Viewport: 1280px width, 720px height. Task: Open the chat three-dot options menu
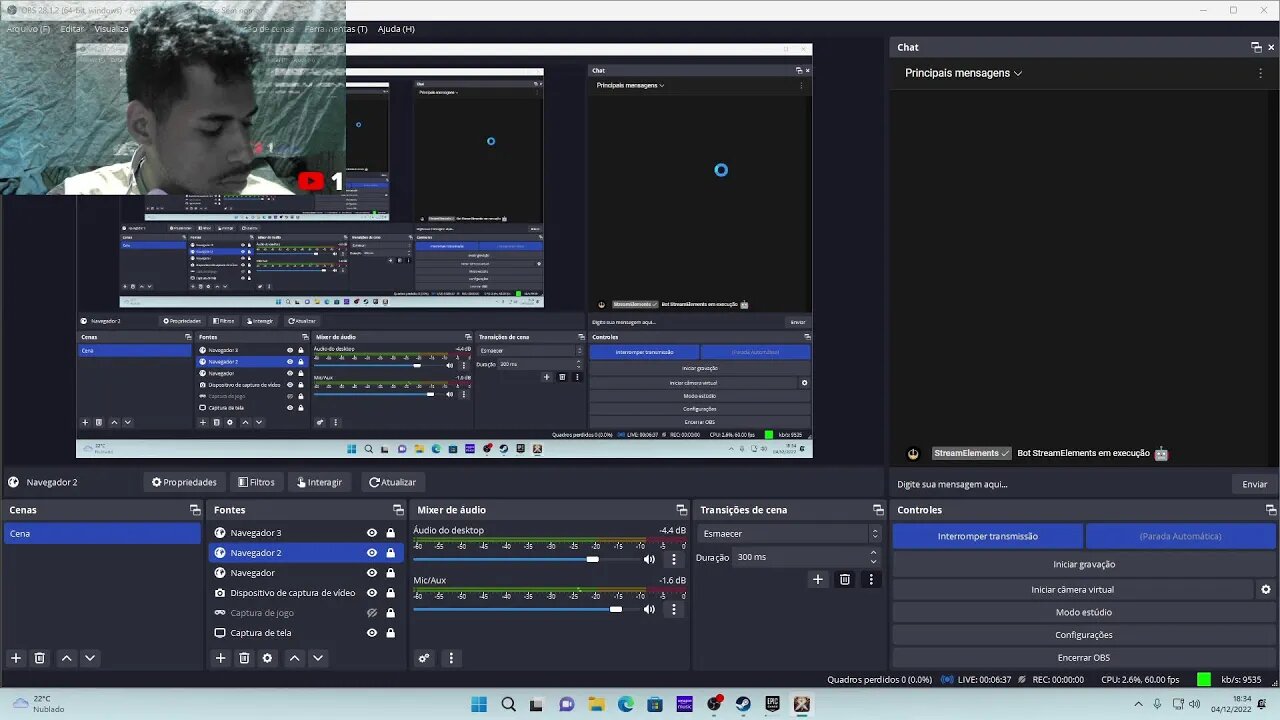[1260, 73]
